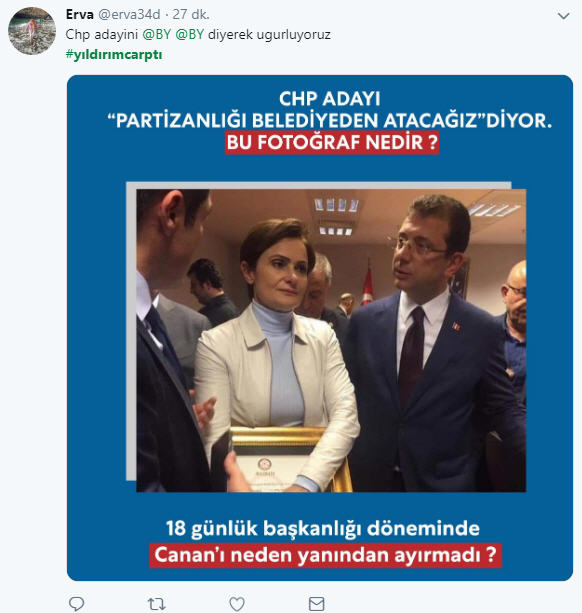Viewport: 582px width, 613px height.
Task: Open the @erva34d handle link
Action: [129, 14]
